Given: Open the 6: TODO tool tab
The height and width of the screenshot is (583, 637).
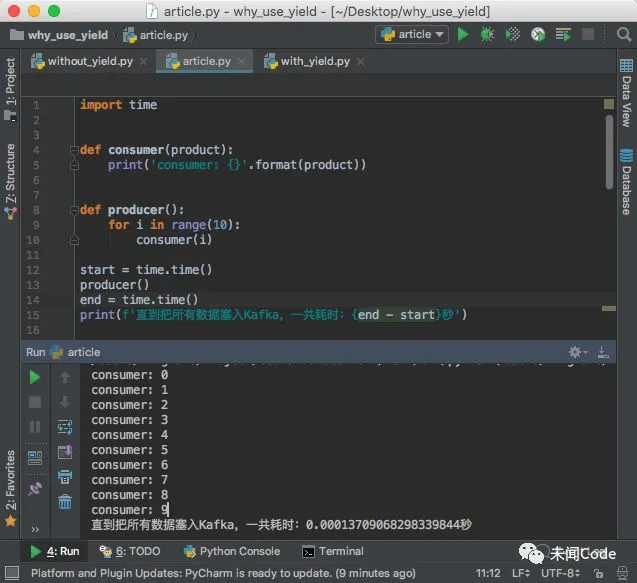Looking at the screenshot, I should click(x=130, y=551).
